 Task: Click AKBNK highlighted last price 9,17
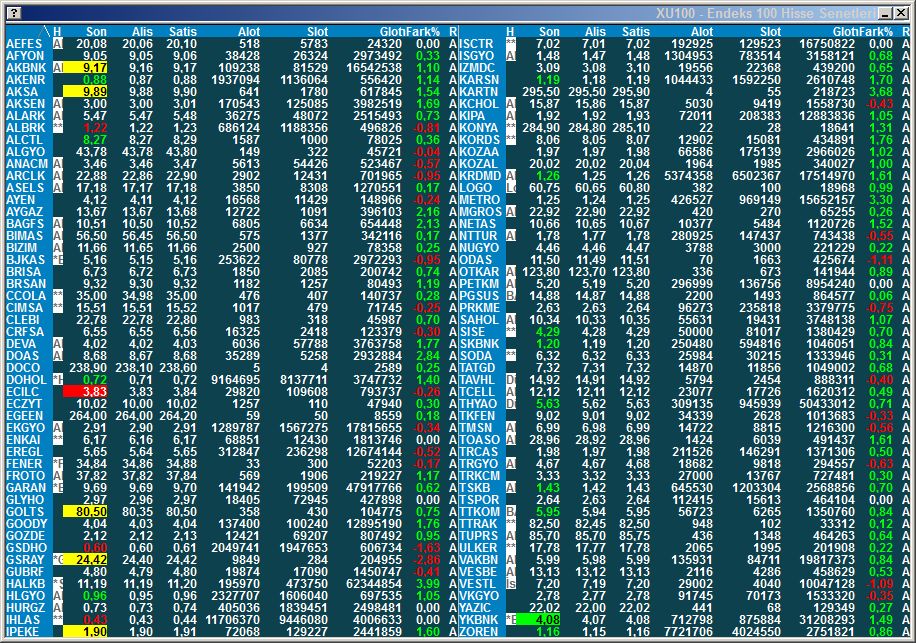[x=85, y=68]
